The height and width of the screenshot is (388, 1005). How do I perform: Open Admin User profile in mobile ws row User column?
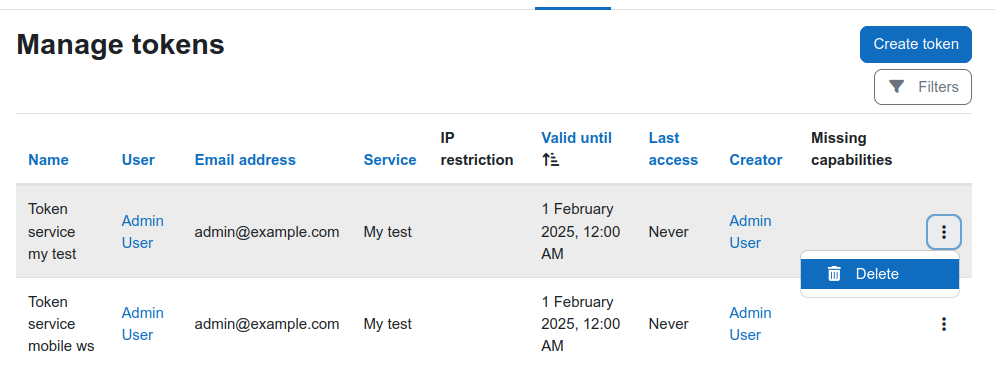click(142, 324)
